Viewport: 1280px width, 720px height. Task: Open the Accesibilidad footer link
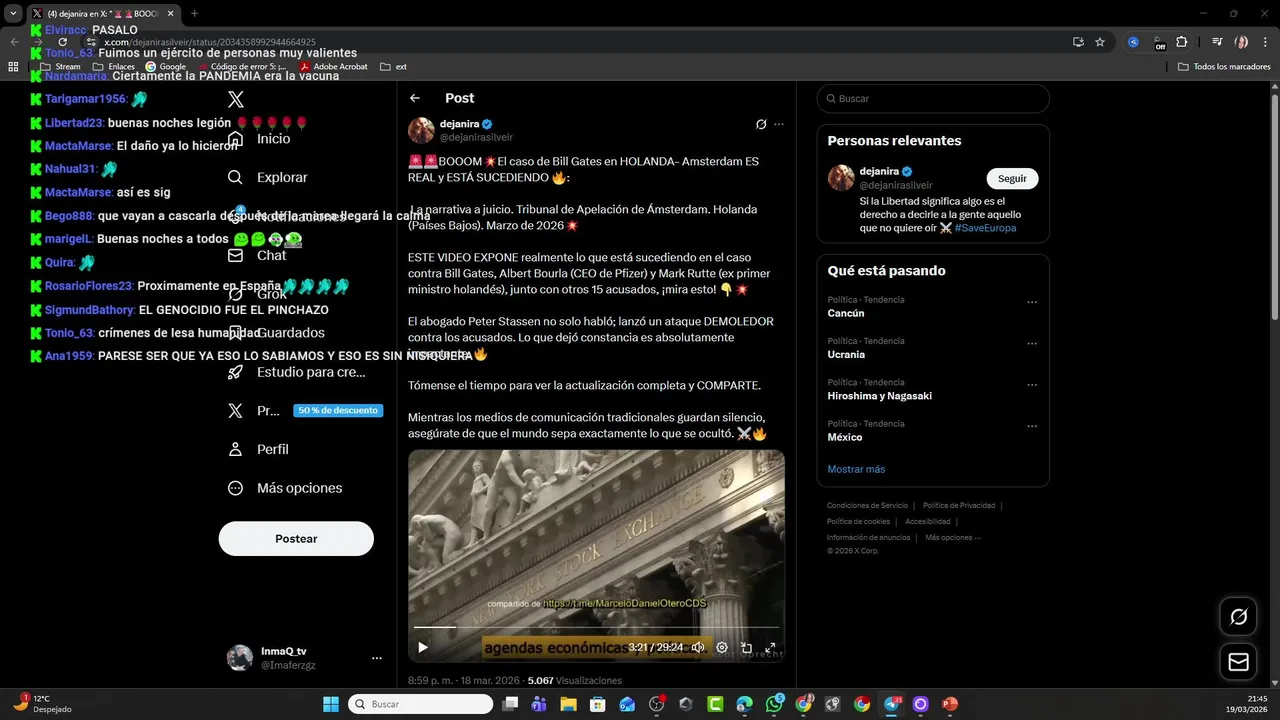pyautogui.click(x=927, y=521)
